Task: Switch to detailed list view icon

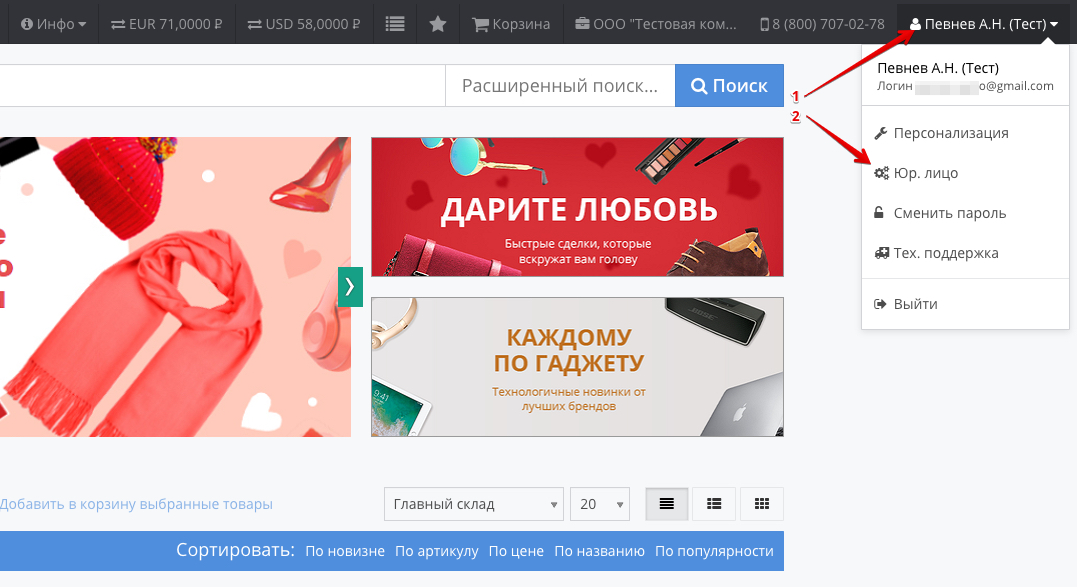Action: tap(714, 504)
